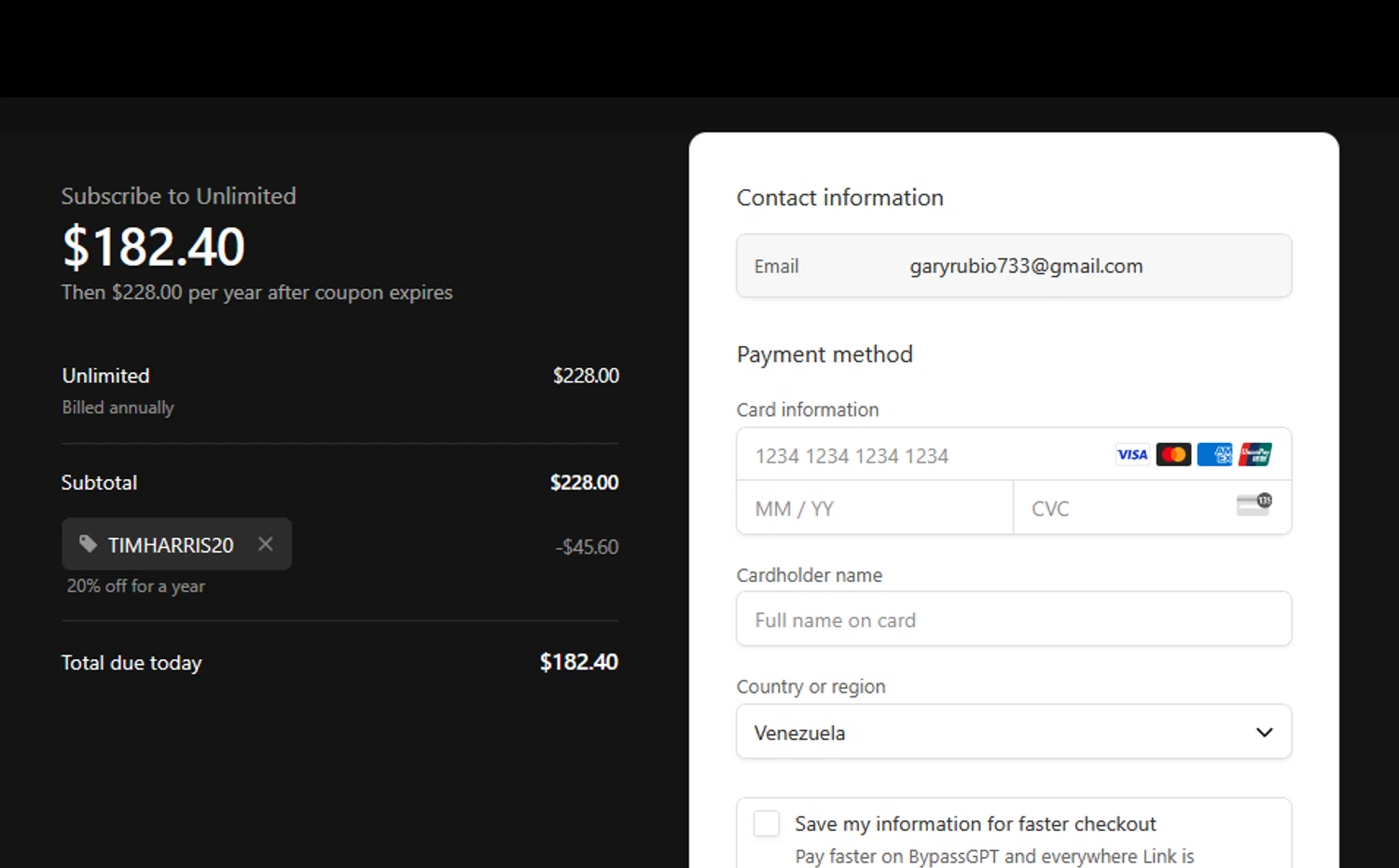Click the '20% off for a year' text
1399x868 pixels.
pyautogui.click(x=136, y=586)
